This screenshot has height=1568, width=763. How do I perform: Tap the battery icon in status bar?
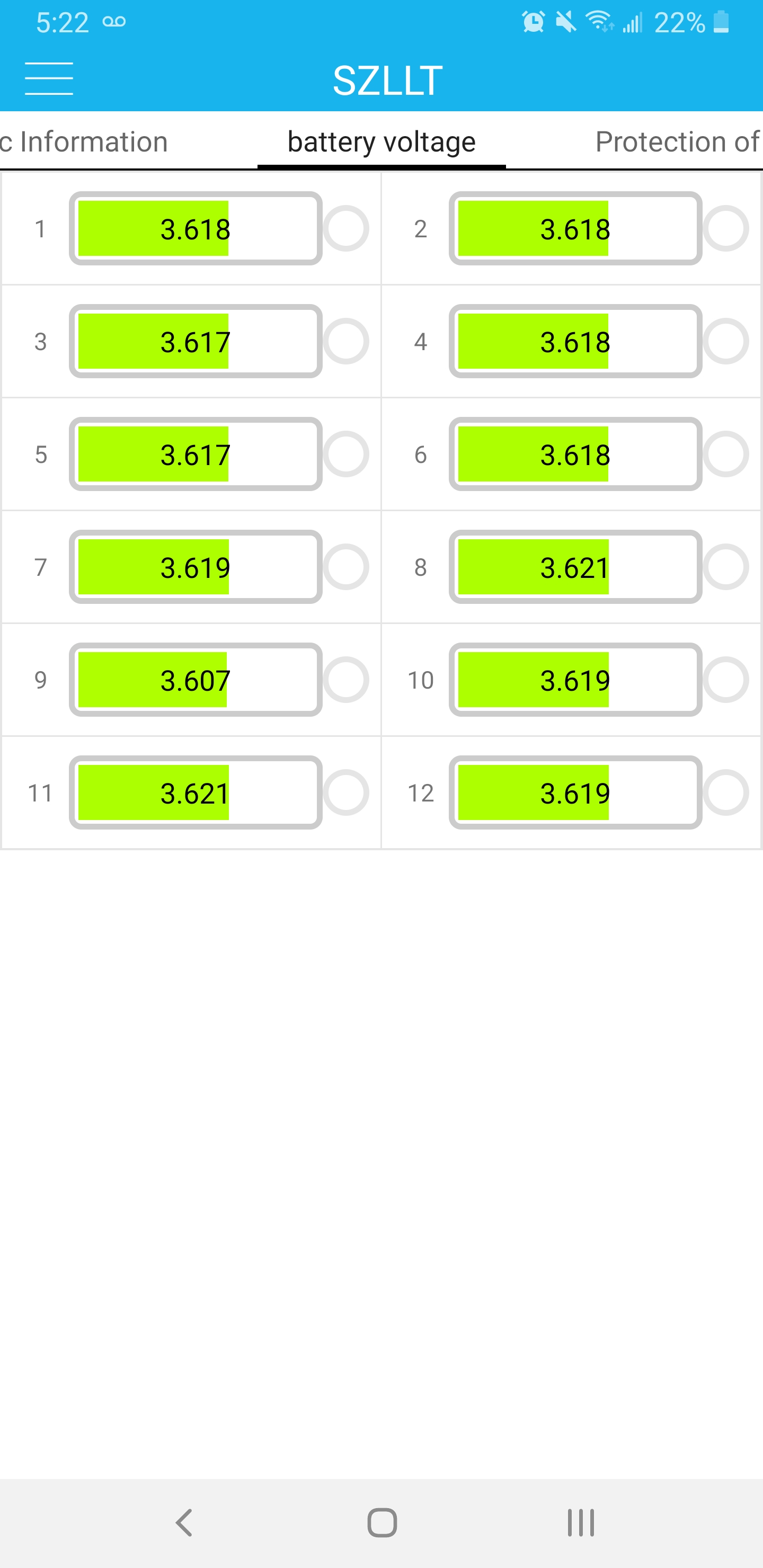pyautogui.click(x=721, y=23)
